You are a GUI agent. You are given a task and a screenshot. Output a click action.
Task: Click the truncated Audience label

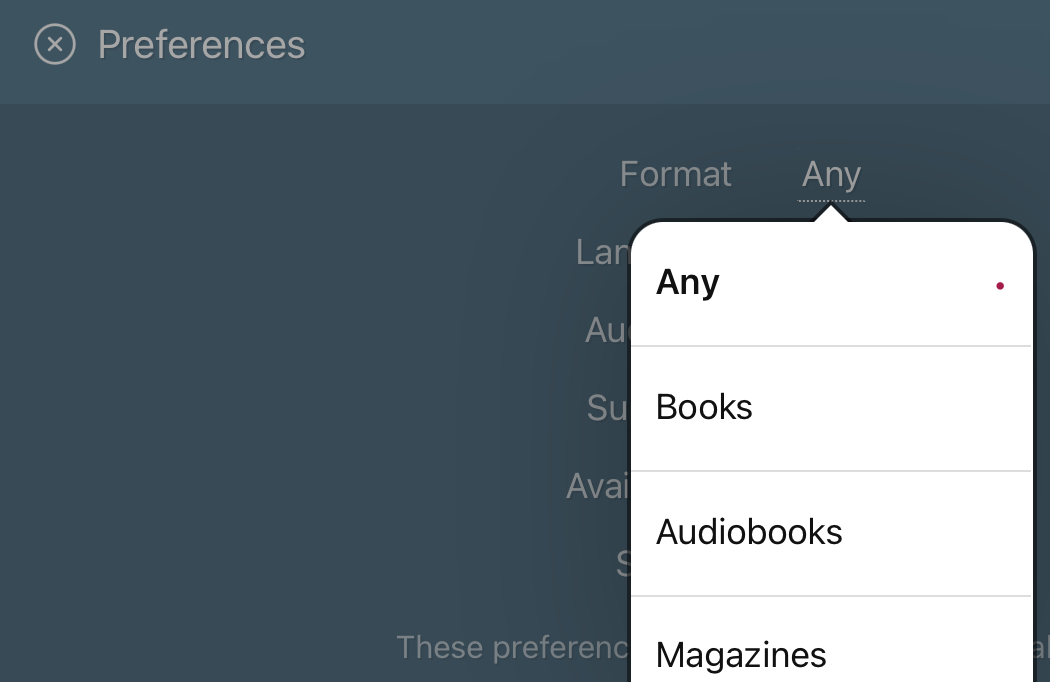pos(607,330)
